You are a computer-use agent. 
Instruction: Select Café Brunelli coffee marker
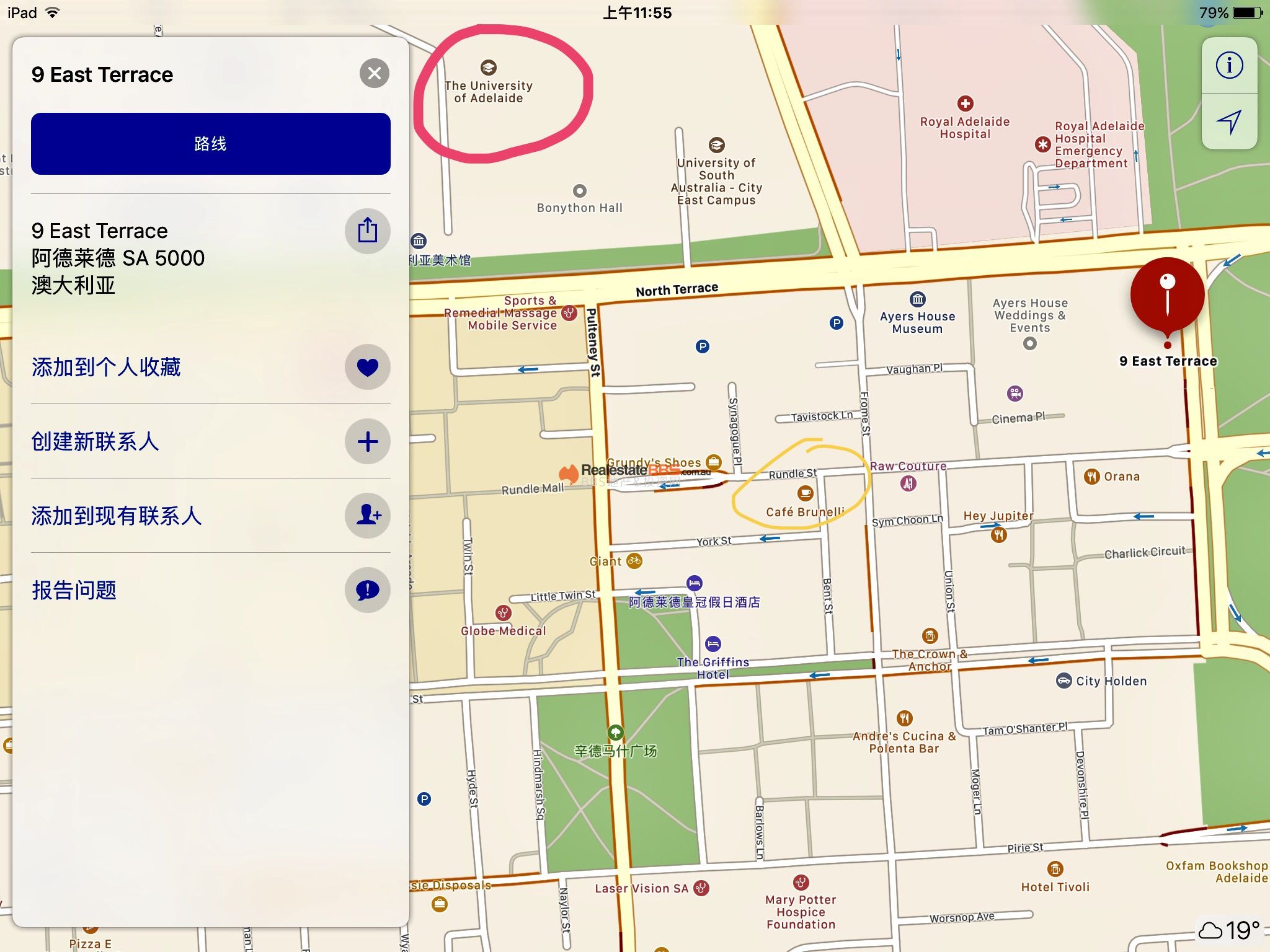(x=805, y=493)
